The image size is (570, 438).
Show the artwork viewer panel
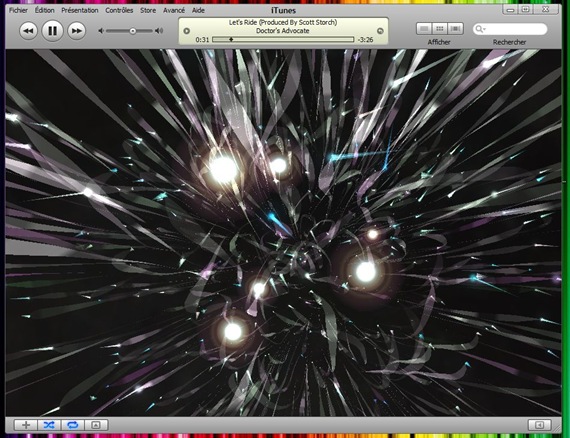(x=96, y=425)
